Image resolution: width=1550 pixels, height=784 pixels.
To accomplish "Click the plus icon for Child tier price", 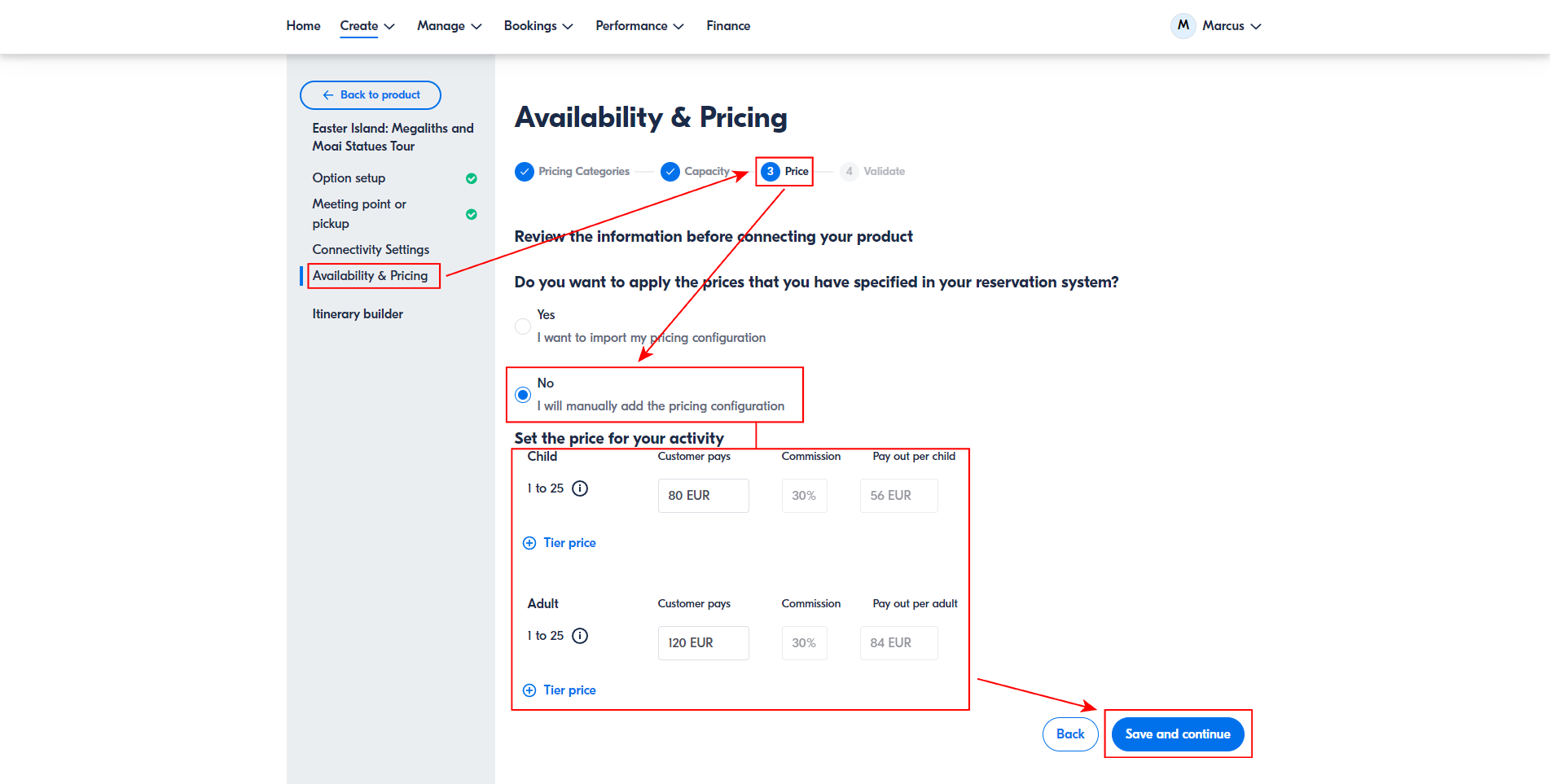I will (529, 543).
